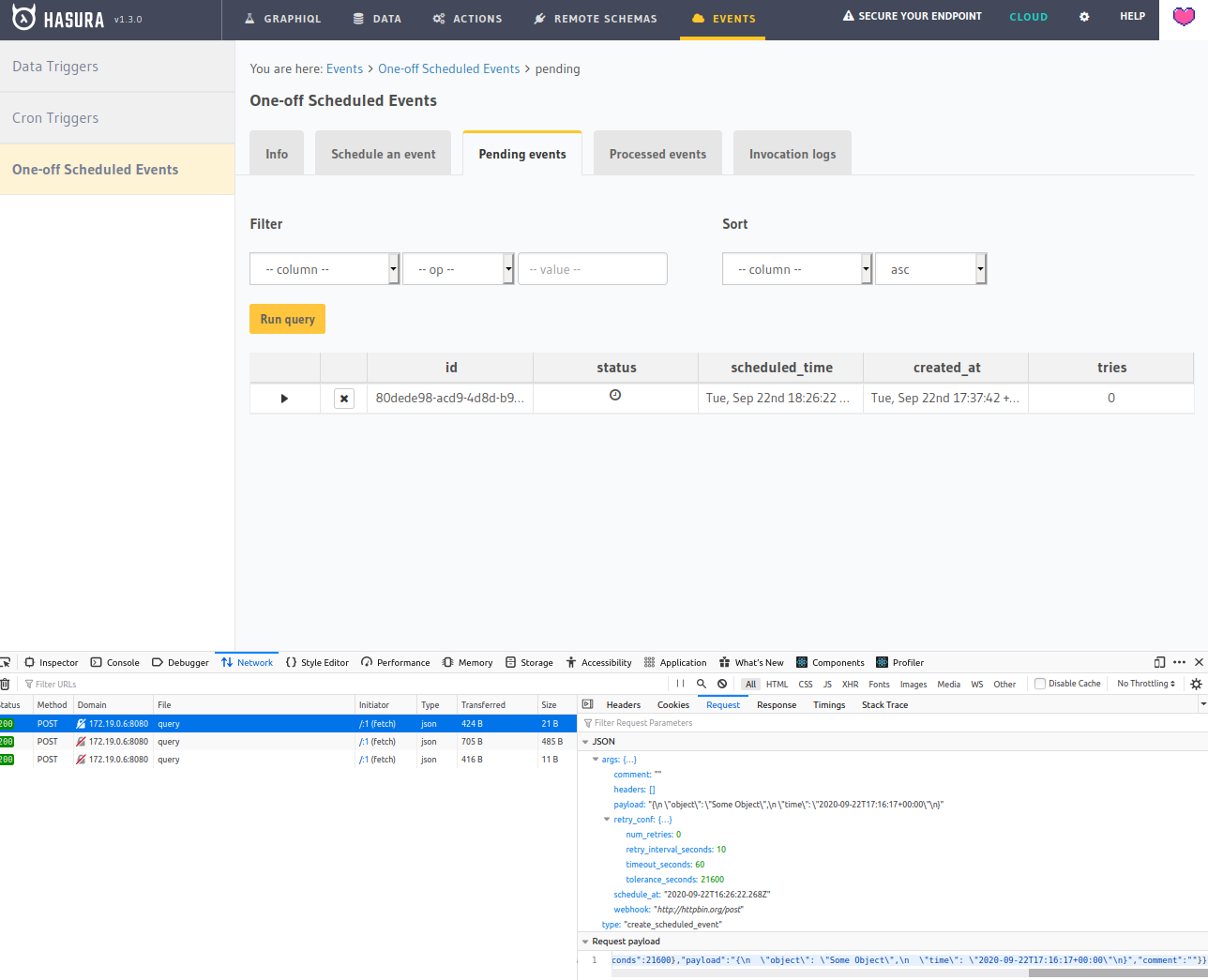Viewport: 1208px width, 980px height.
Task: Enable the XHR request type filter
Action: [850, 685]
